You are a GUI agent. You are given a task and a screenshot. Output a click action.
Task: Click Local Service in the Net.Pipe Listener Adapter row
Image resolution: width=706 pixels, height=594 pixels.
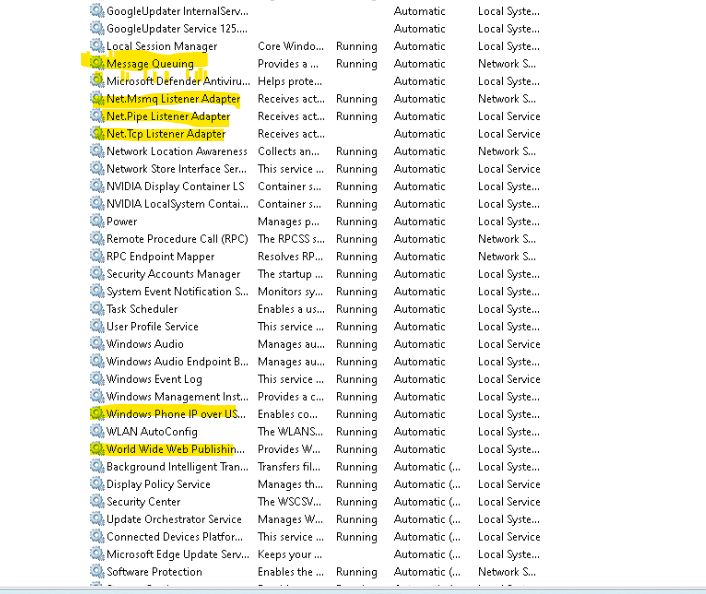click(x=509, y=116)
